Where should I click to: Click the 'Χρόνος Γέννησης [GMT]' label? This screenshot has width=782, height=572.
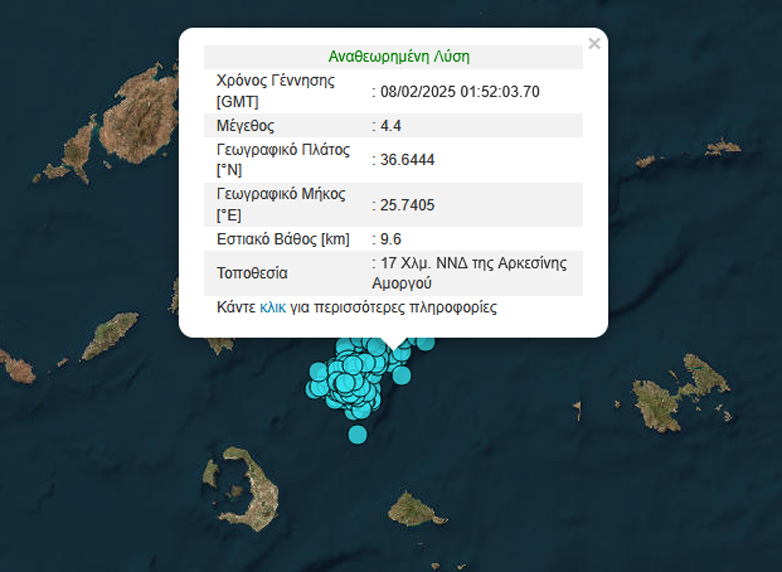276,92
